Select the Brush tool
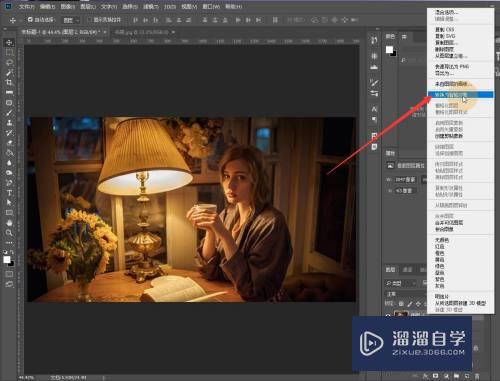500x381 pixels. [9, 113]
